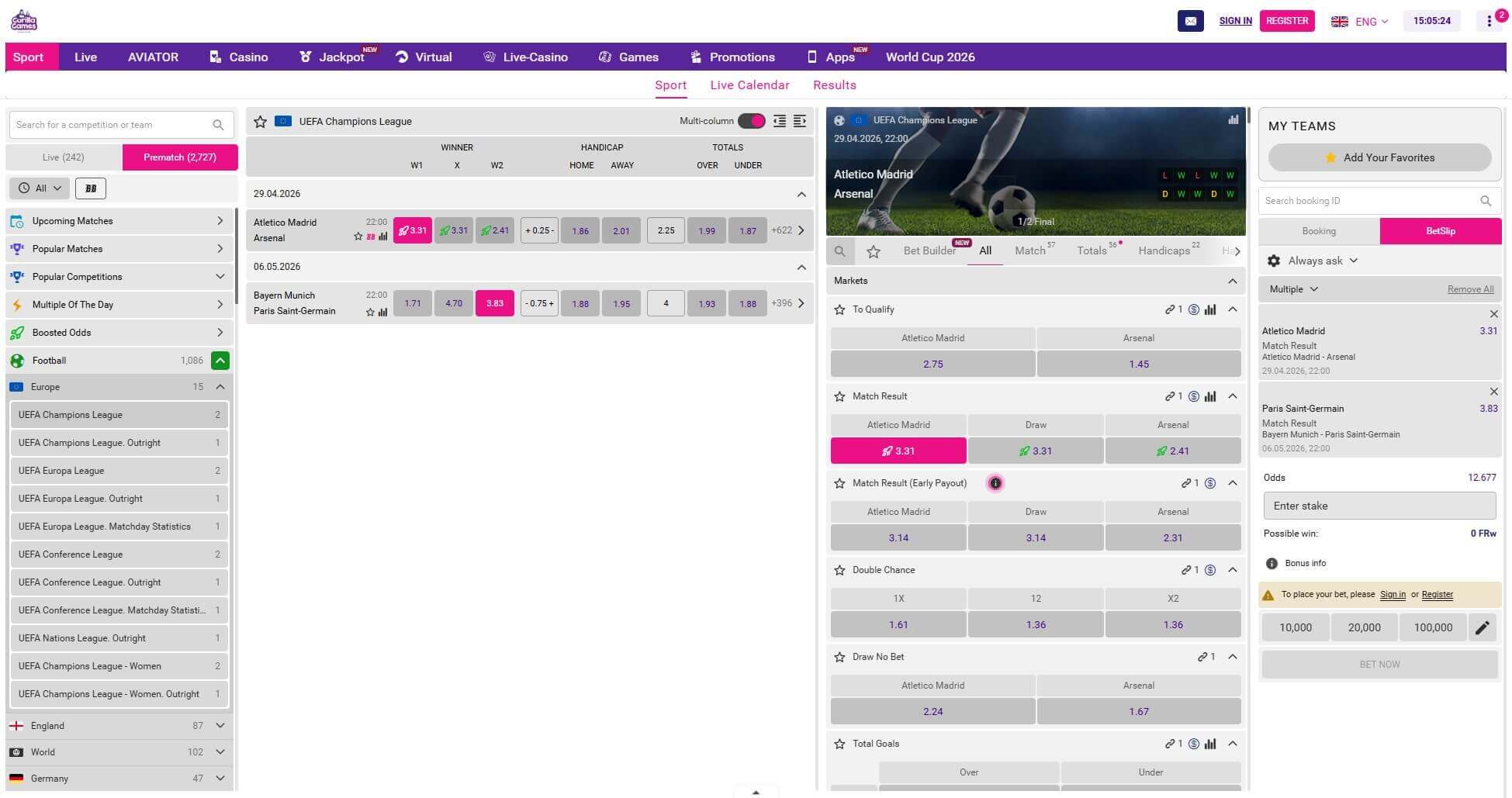The width and height of the screenshot is (1512, 798).
Task: Remove Atletico Madrid selection from betslip
Action: [x=1493, y=314]
